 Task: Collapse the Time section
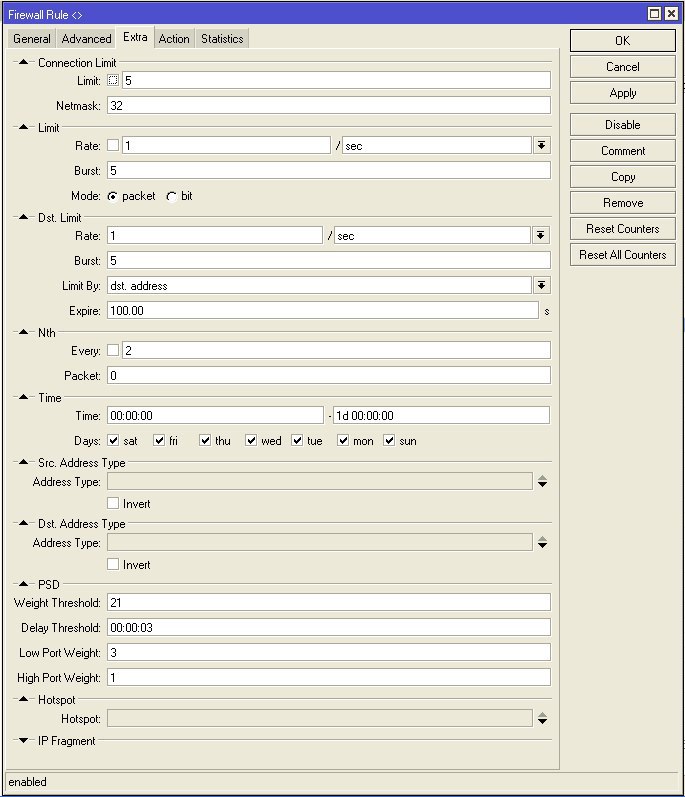coord(23,397)
